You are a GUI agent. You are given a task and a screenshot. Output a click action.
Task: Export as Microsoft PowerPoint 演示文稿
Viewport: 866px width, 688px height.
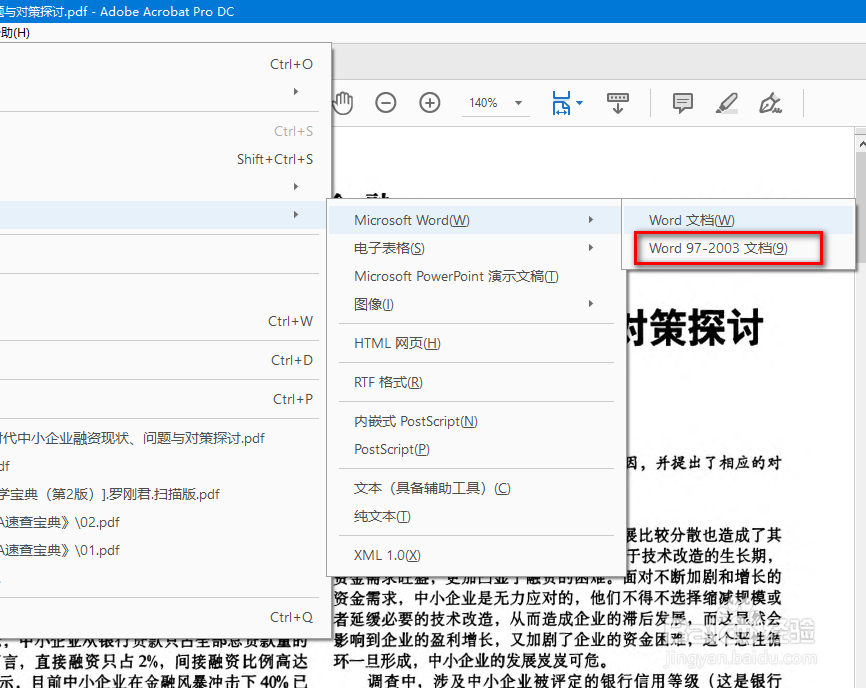coord(474,276)
